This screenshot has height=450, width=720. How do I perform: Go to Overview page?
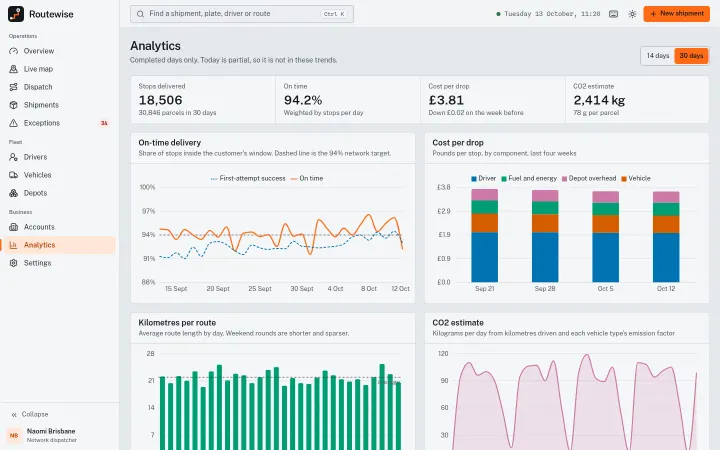[60, 51]
